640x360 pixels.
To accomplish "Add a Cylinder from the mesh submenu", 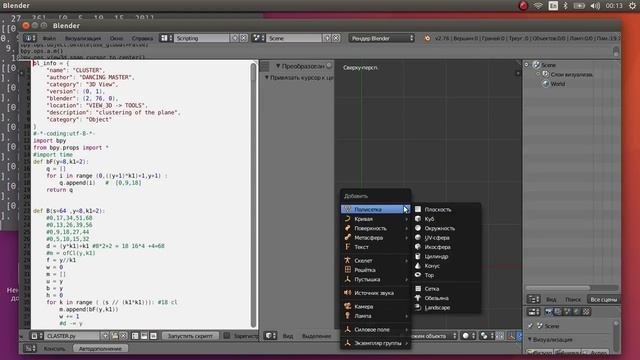I will (x=446, y=256).
